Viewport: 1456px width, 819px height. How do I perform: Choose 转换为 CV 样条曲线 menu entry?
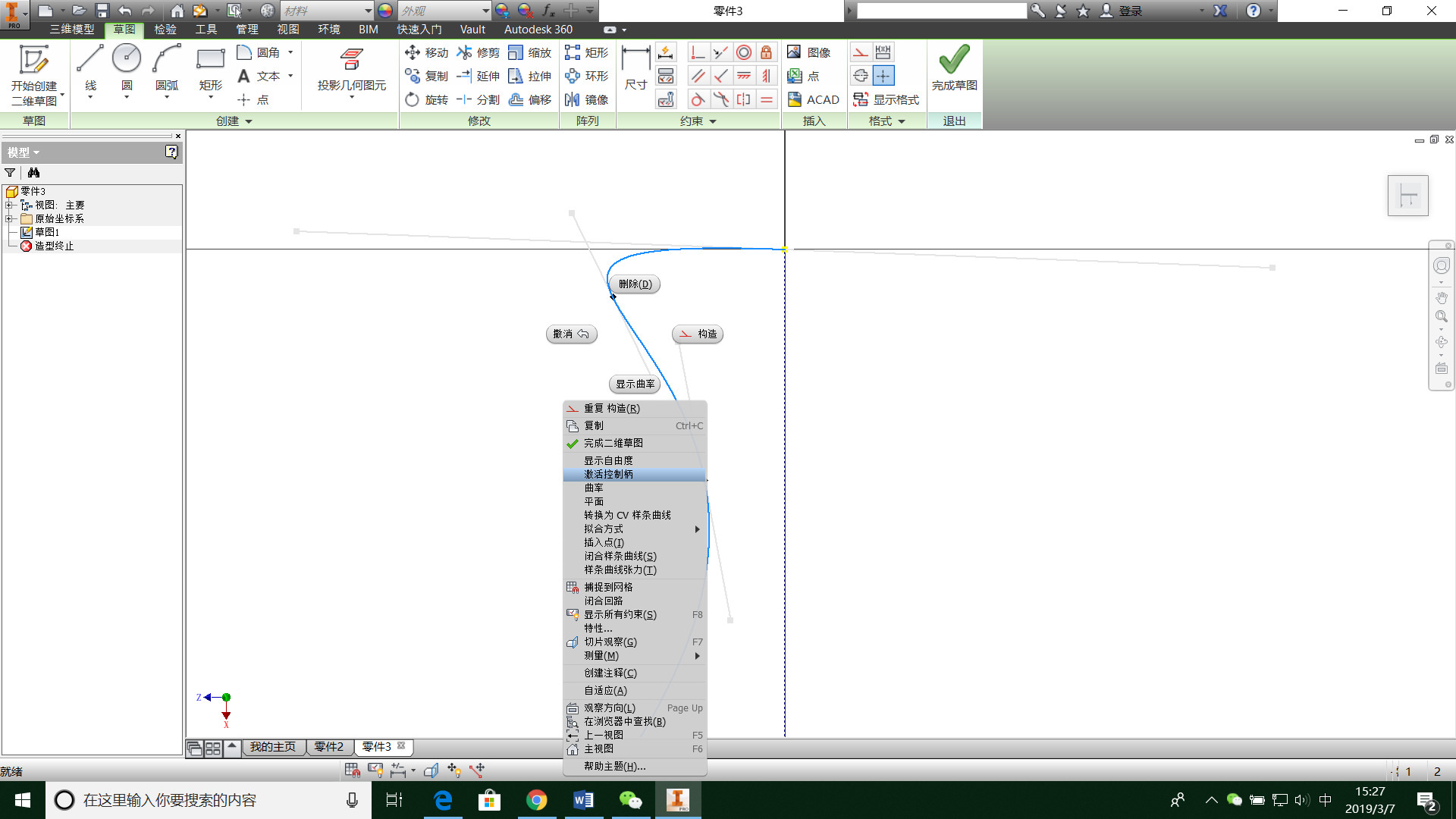click(635, 515)
